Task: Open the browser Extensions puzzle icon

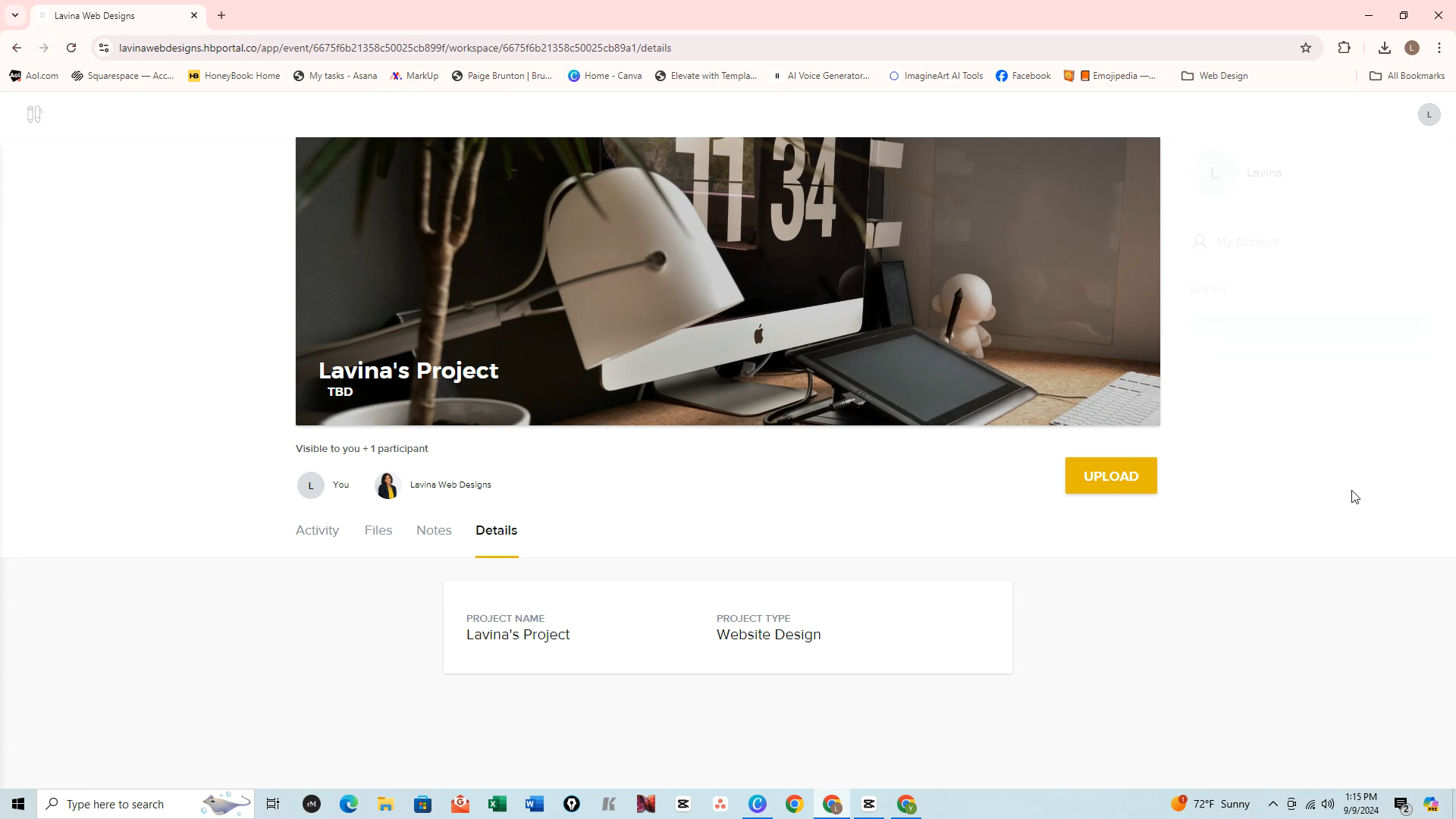Action: coord(1344,48)
